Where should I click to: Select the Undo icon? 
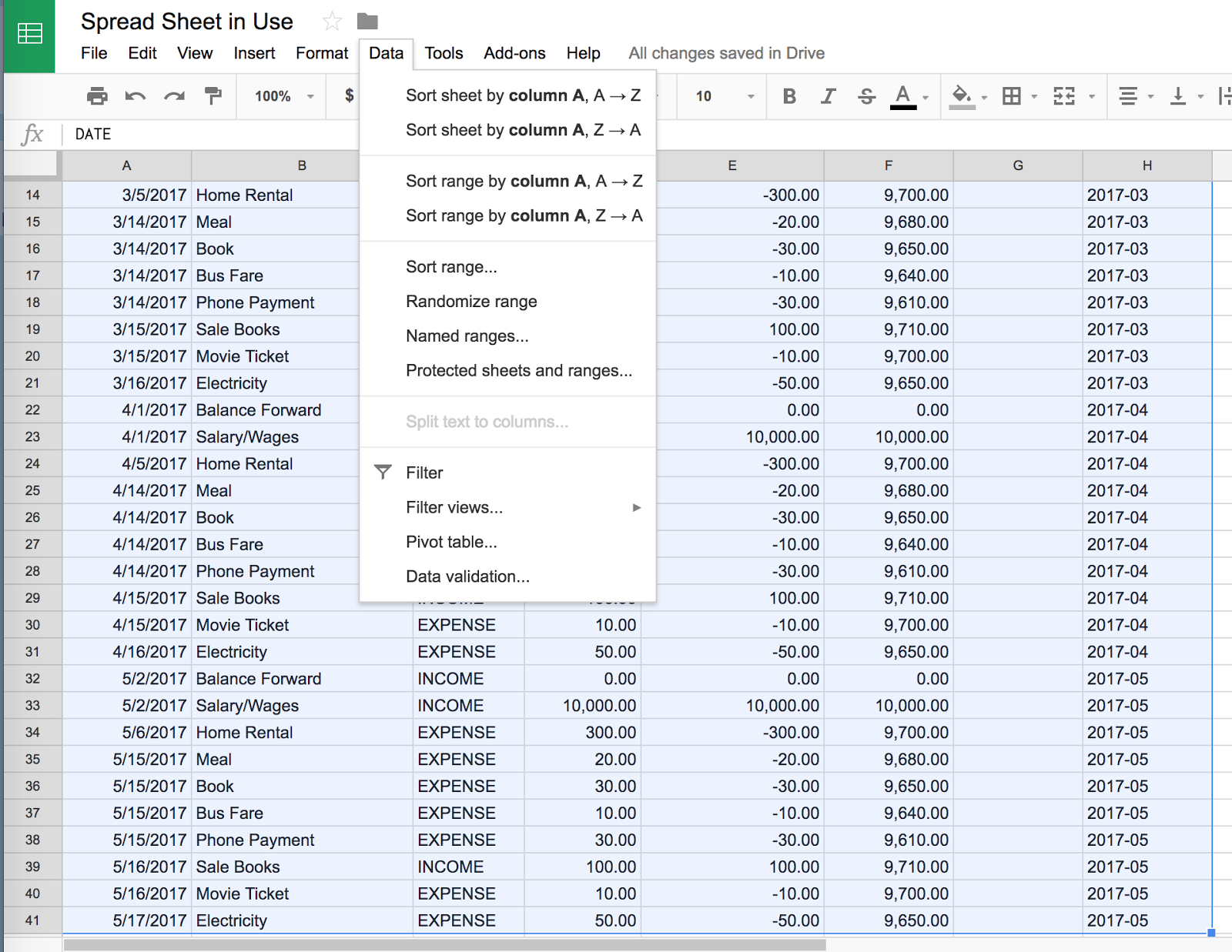pos(136,95)
